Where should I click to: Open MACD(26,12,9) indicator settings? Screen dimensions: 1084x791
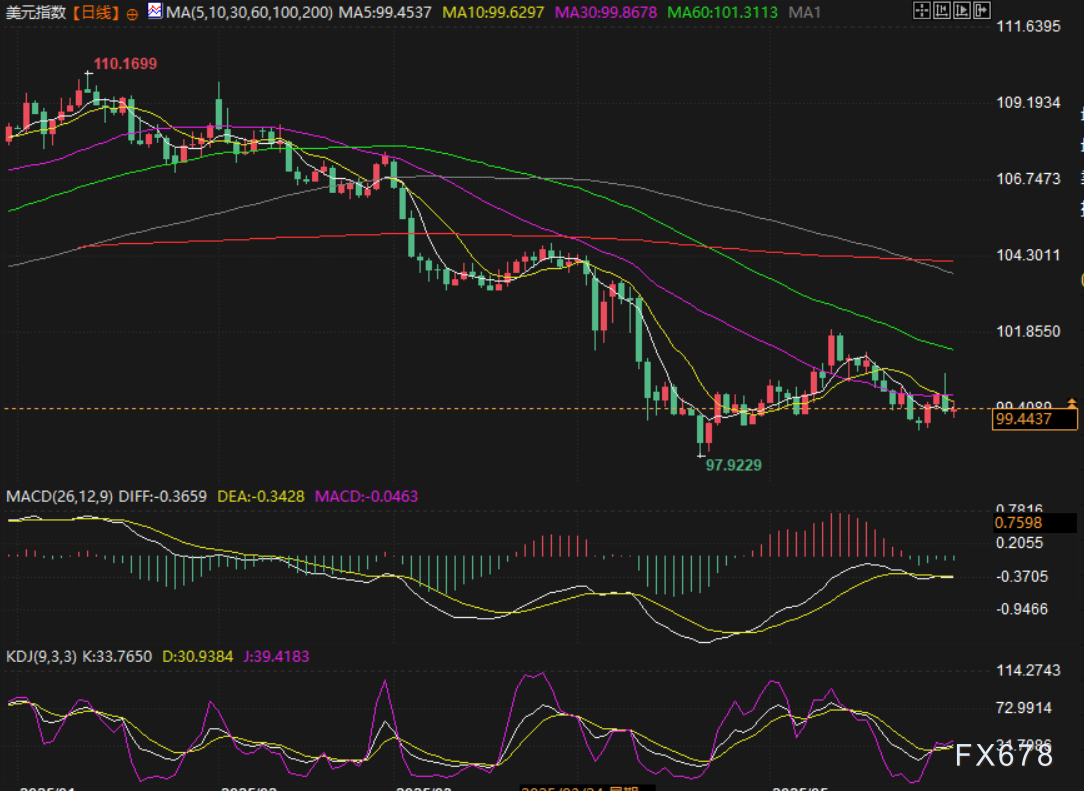pos(60,496)
